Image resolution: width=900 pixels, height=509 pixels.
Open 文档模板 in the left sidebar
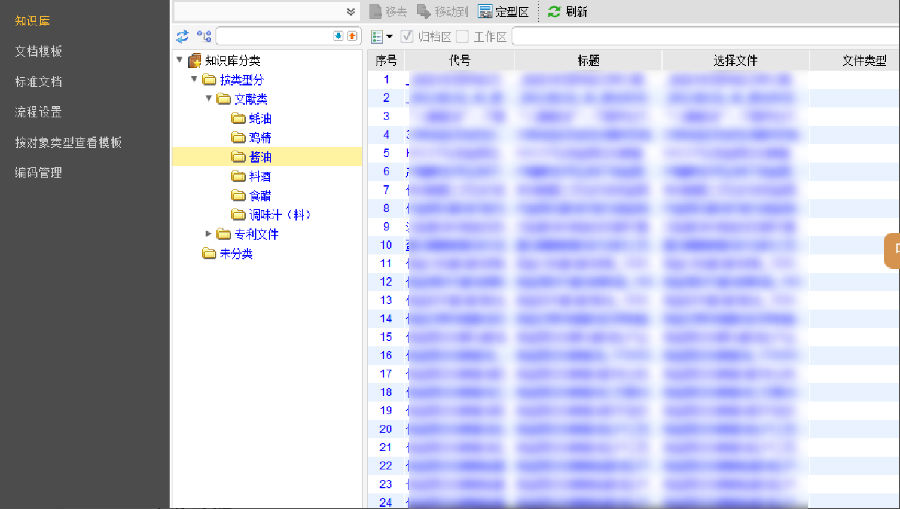click(38, 51)
